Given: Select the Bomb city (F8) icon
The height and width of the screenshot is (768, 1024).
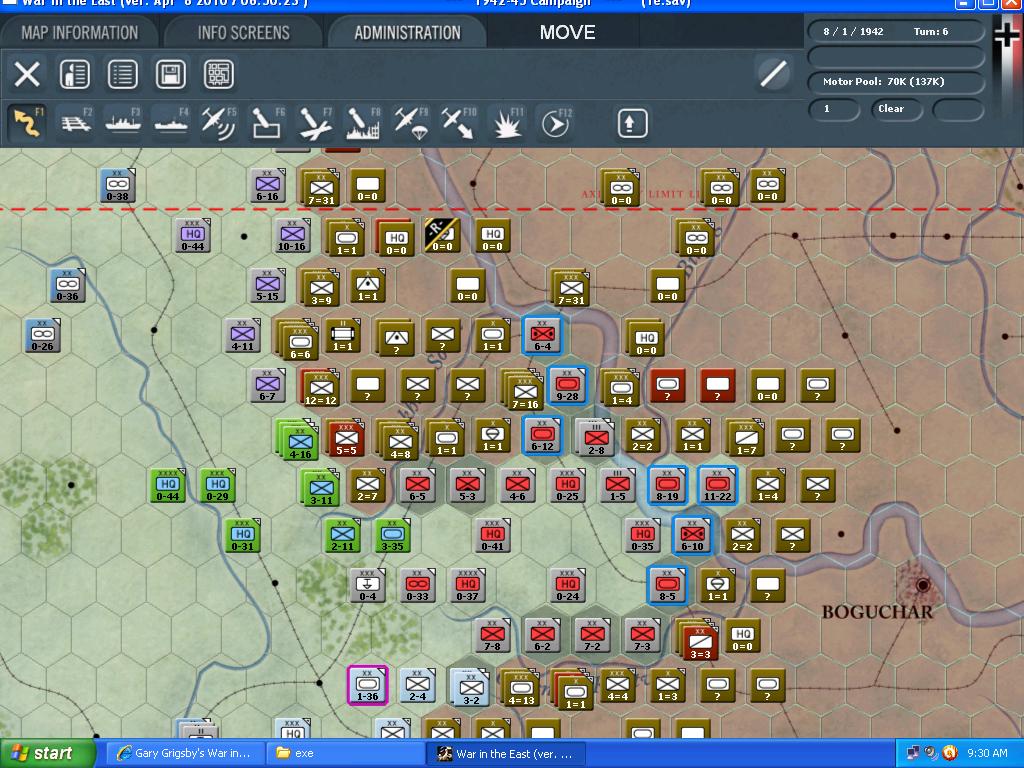Looking at the screenshot, I should pyautogui.click(x=363, y=122).
